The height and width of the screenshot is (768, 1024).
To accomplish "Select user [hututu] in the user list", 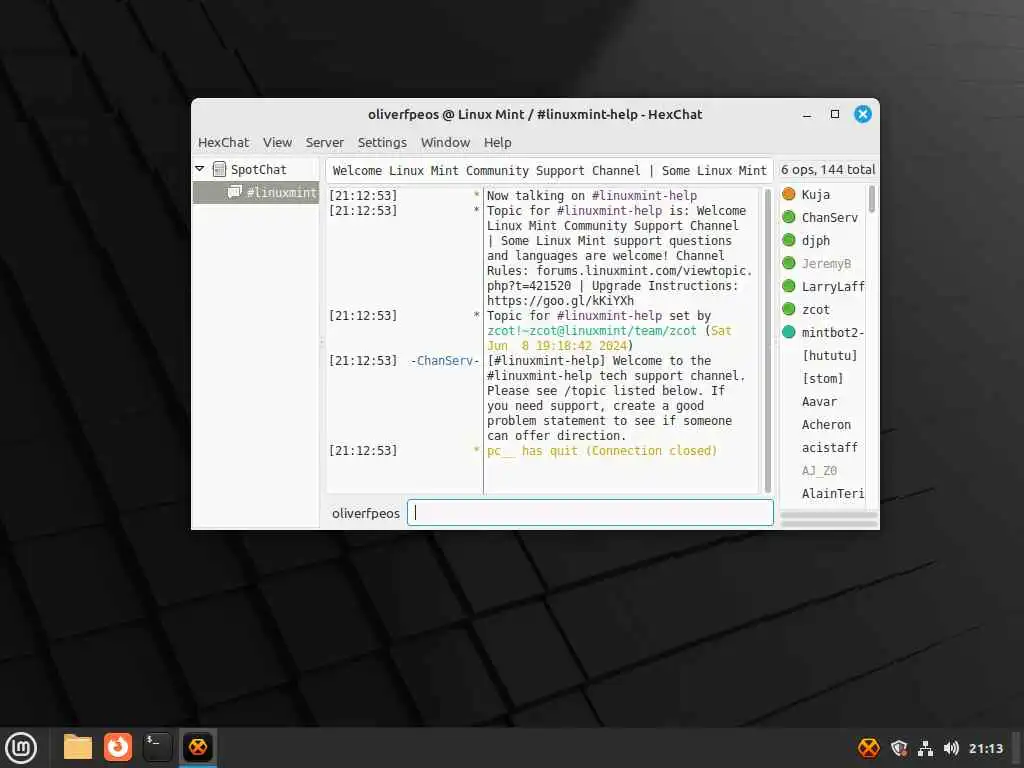I will (829, 355).
